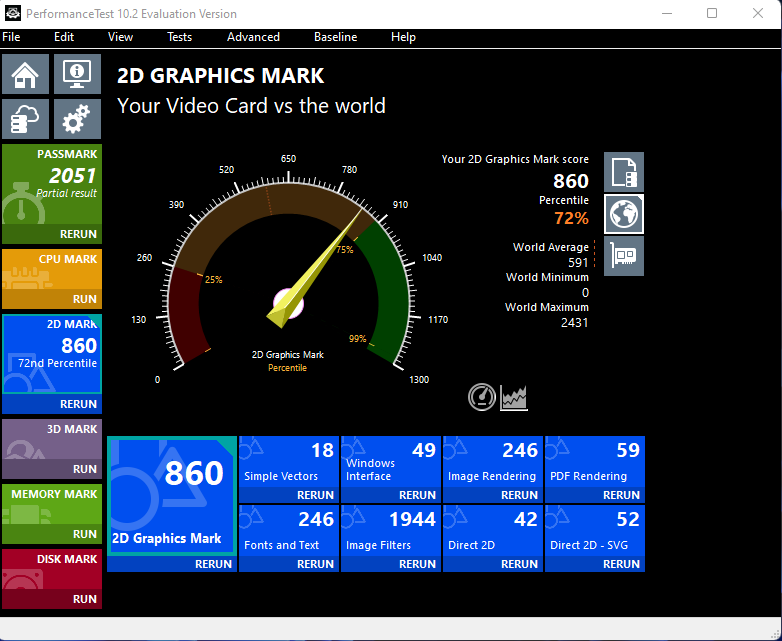Click the 860 score beside the gauge

(571, 181)
